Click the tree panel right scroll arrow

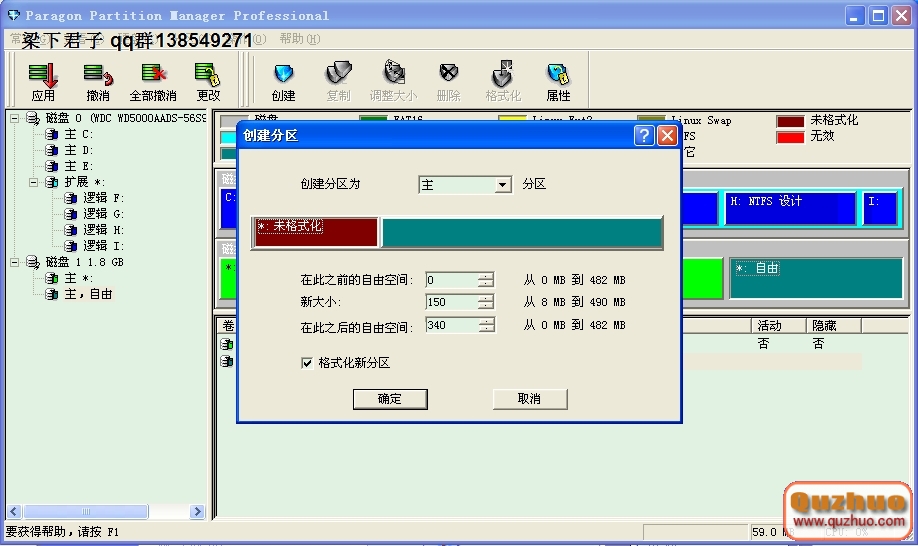pyautogui.click(x=198, y=511)
